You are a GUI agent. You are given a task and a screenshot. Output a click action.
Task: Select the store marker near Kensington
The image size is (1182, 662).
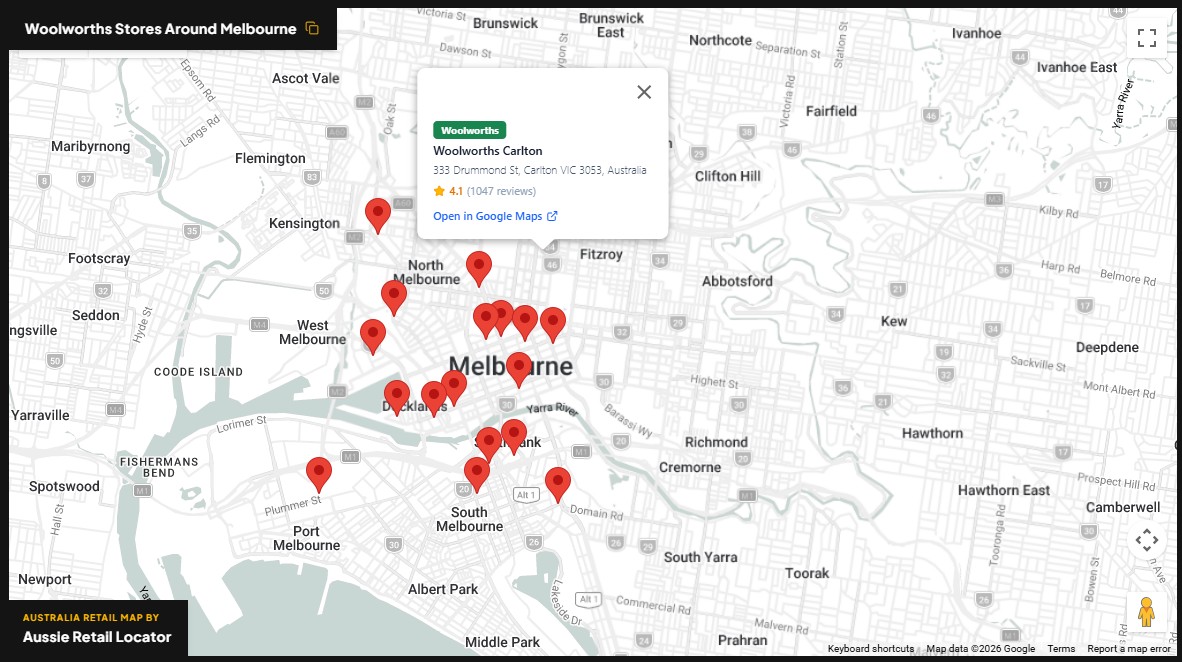378,216
